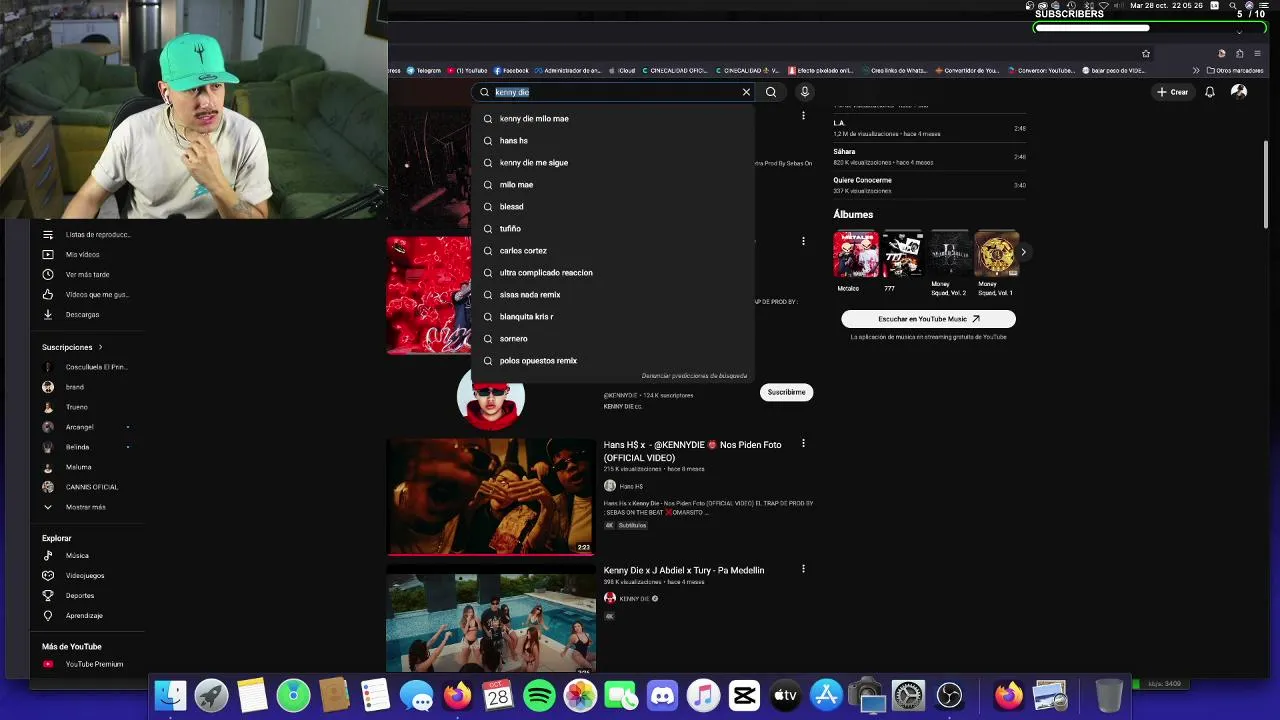Open 'Vídeos que me gustan' sidebar item
1280x720 pixels.
click(x=88, y=295)
